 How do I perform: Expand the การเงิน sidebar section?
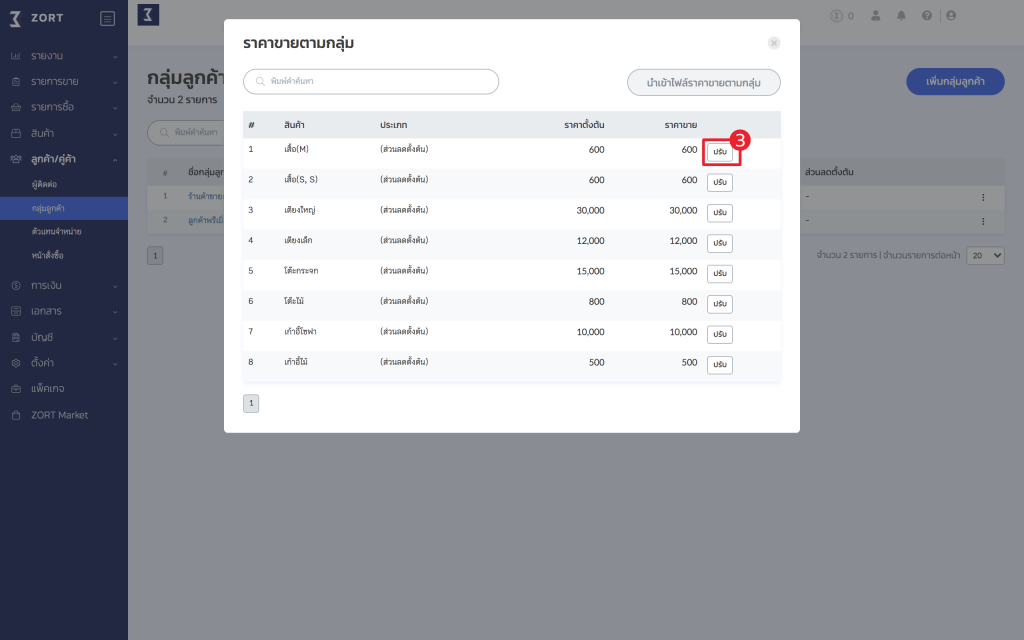64,285
